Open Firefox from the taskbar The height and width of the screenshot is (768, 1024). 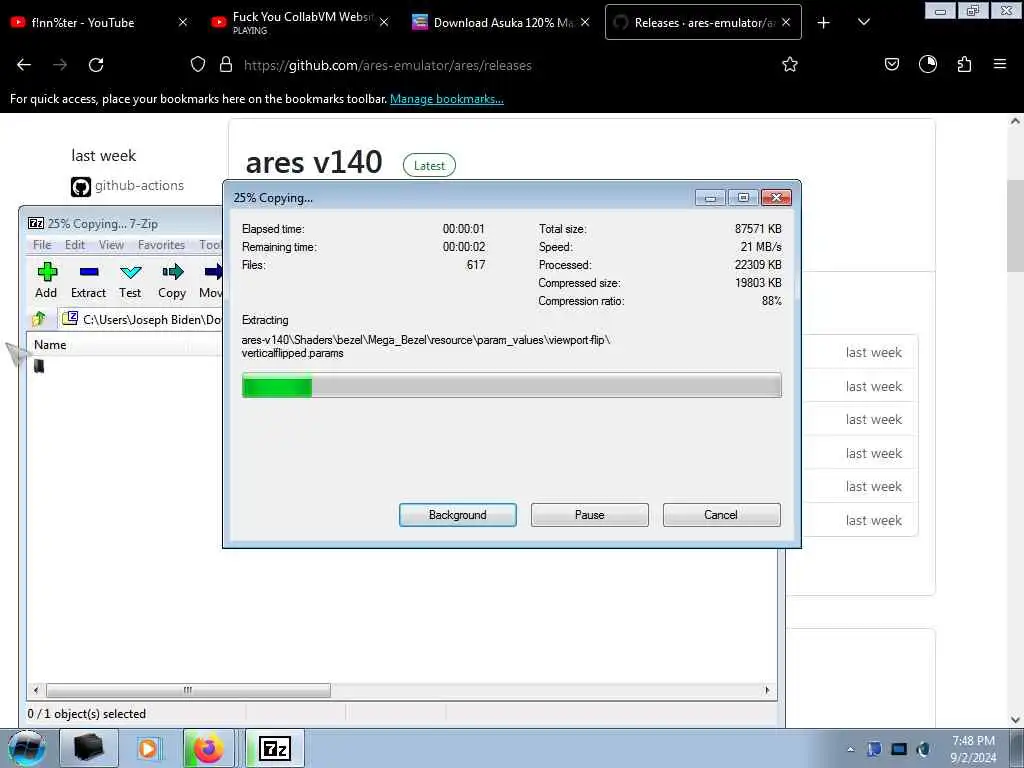pos(208,748)
